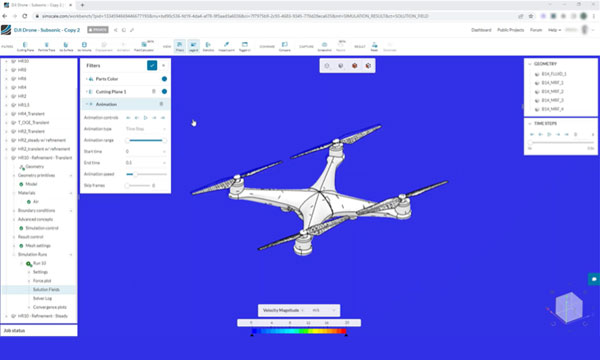
Task: Delete the Animation filter with trash icon
Action: tap(161, 104)
